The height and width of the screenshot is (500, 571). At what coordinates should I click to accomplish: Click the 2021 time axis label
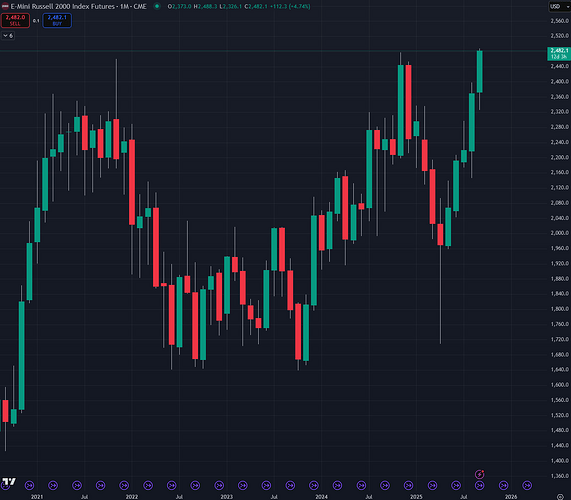[37, 497]
